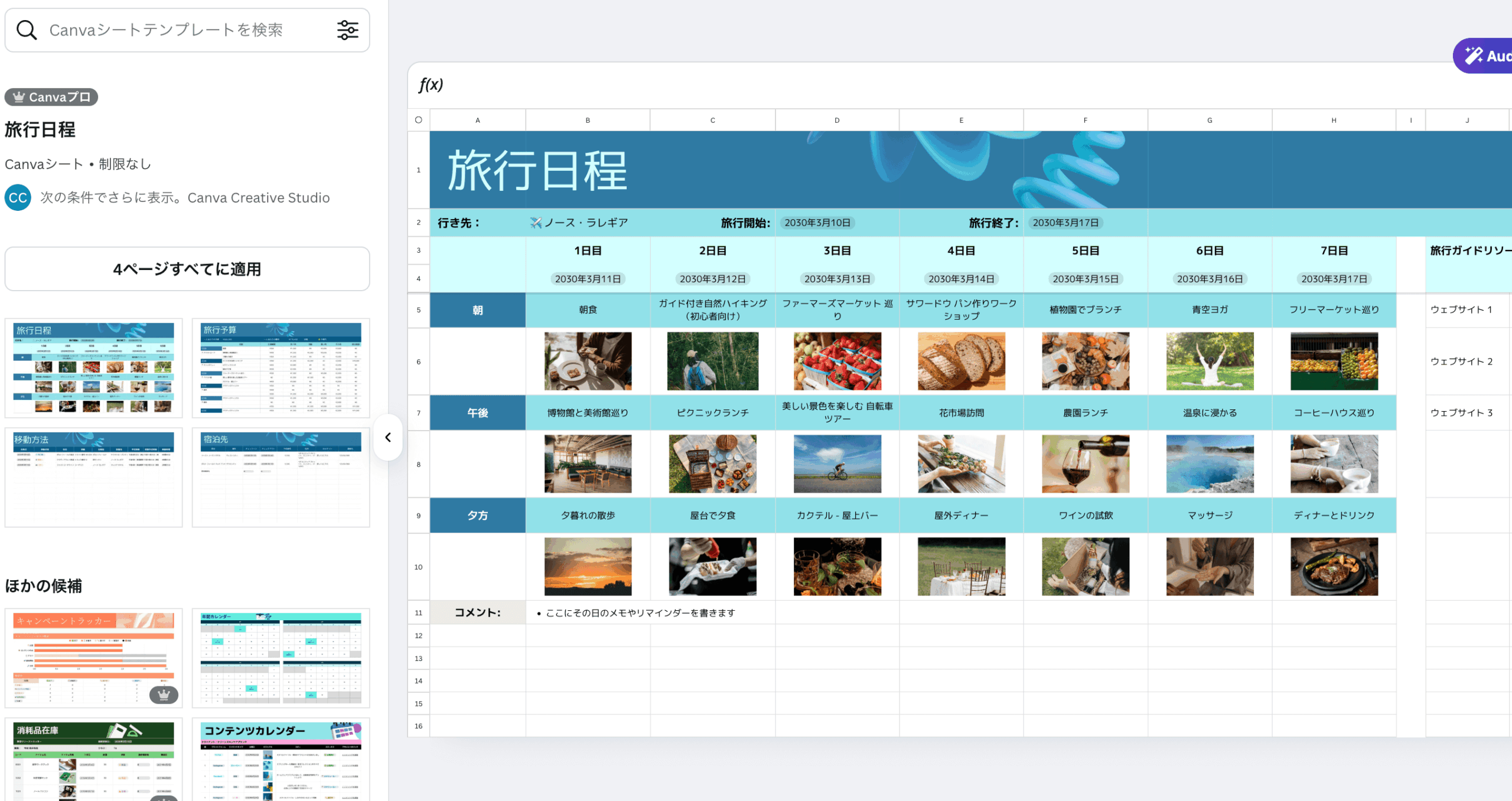1512x801 pixels.
Task: Click the CC Canva Creative Studio avatar
Action: (x=18, y=198)
